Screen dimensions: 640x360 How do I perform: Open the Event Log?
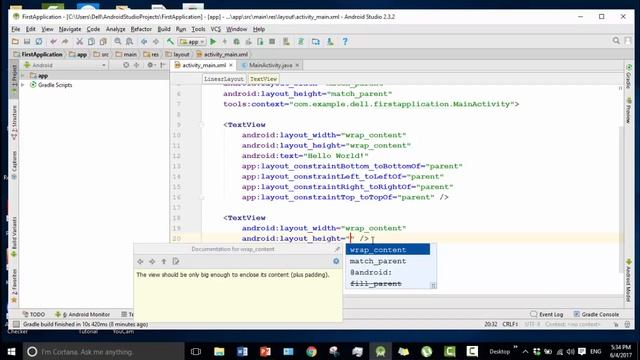coord(547,314)
